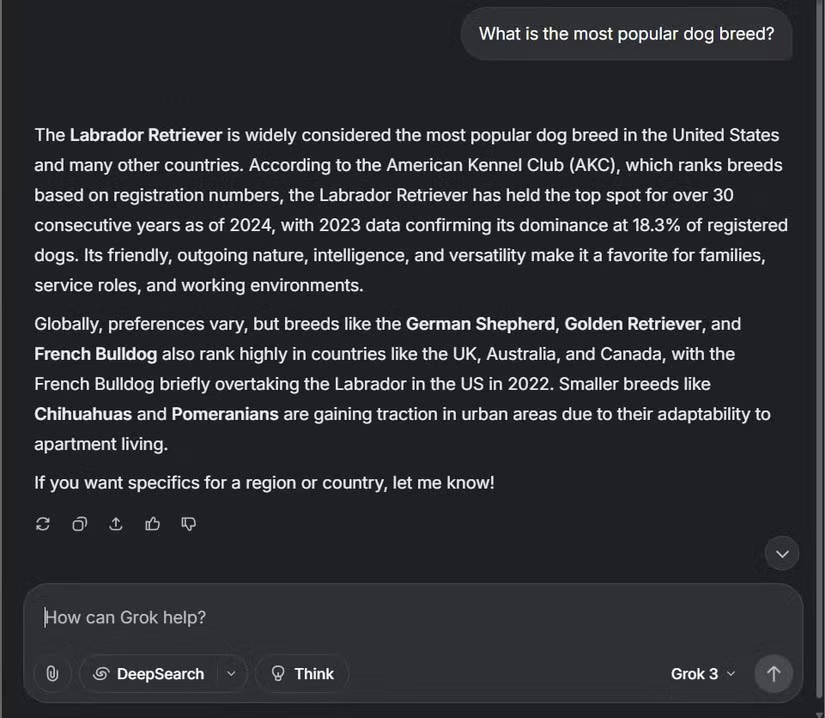Send the message with the arrow button

(773, 674)
